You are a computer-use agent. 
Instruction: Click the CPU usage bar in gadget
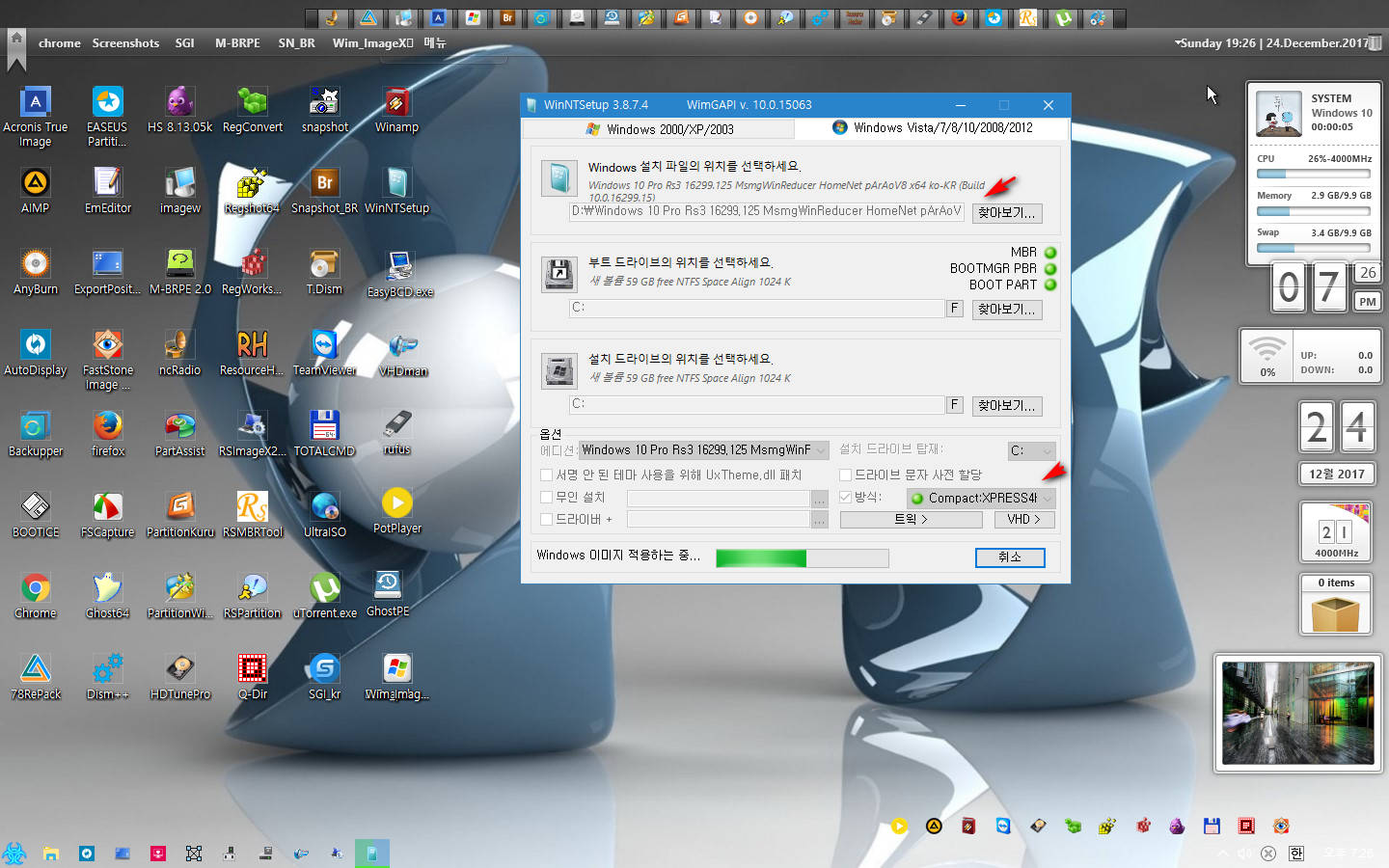(1314, 174)
